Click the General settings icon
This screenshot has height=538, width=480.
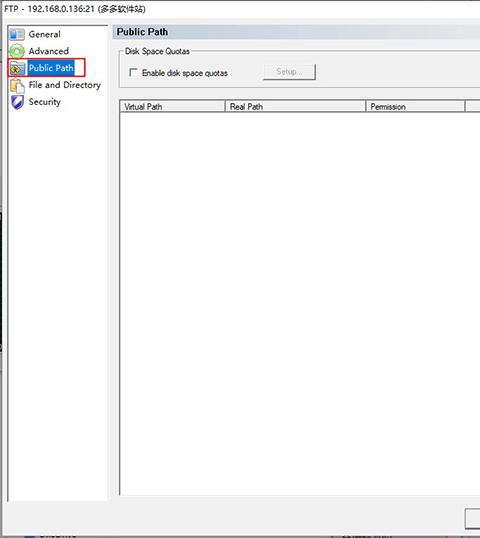(x=17, y=34)
